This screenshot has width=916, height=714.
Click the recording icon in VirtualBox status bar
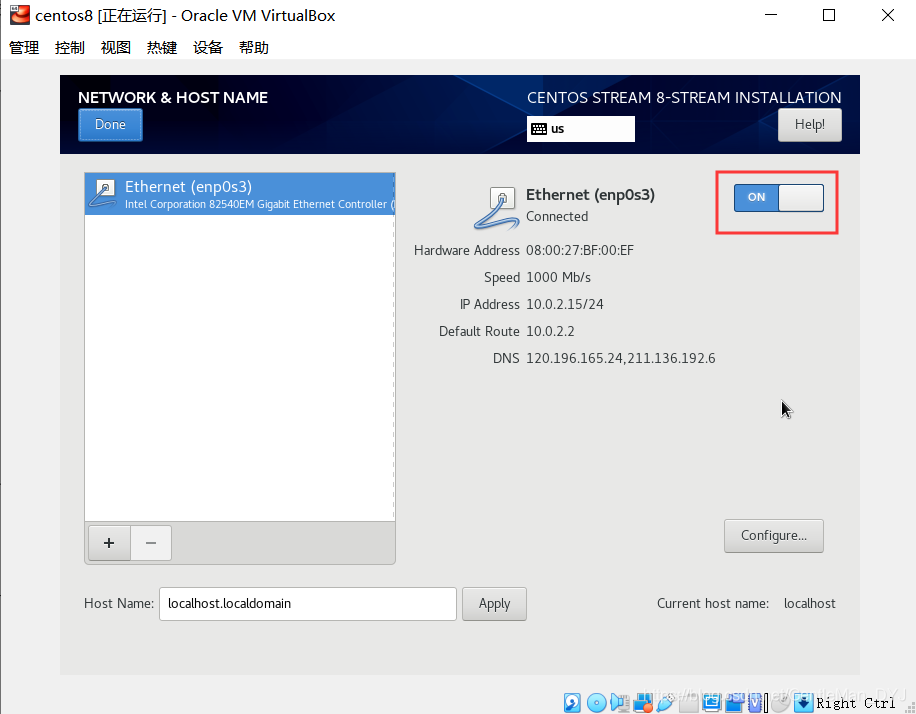(x=734, y=702)
